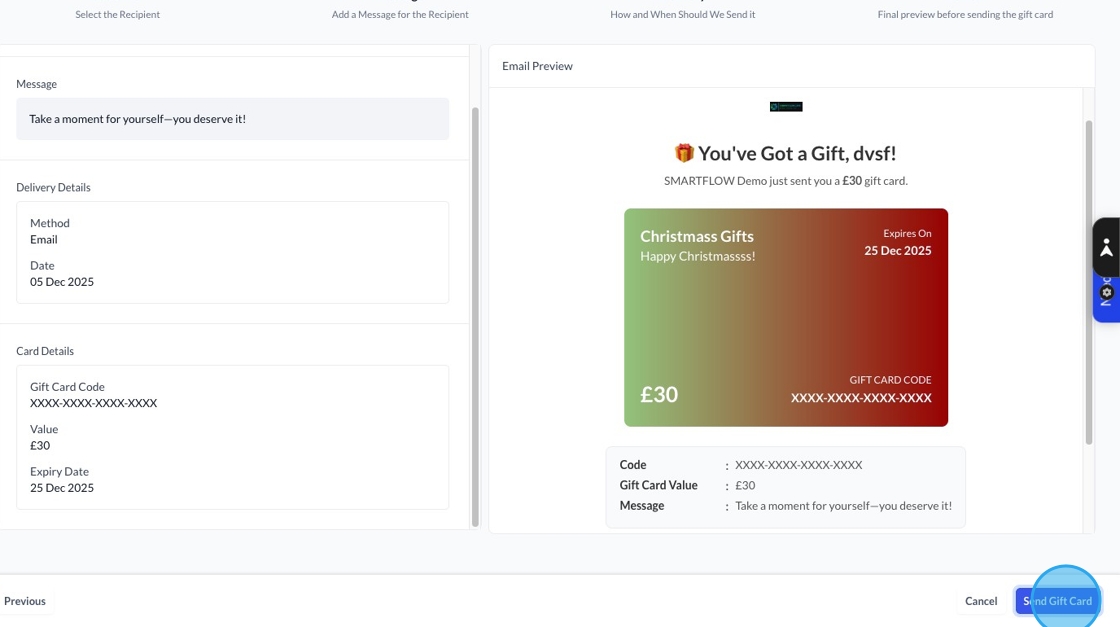The image size is (1120, 627).
Task: Select the 'Final preview' step
Action: 965,14
